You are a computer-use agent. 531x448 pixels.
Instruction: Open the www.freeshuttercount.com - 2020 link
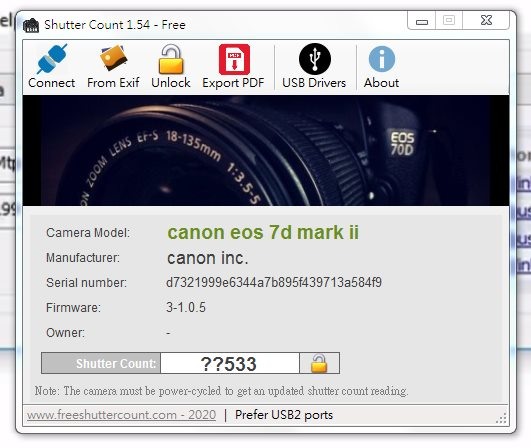[122, 415]
